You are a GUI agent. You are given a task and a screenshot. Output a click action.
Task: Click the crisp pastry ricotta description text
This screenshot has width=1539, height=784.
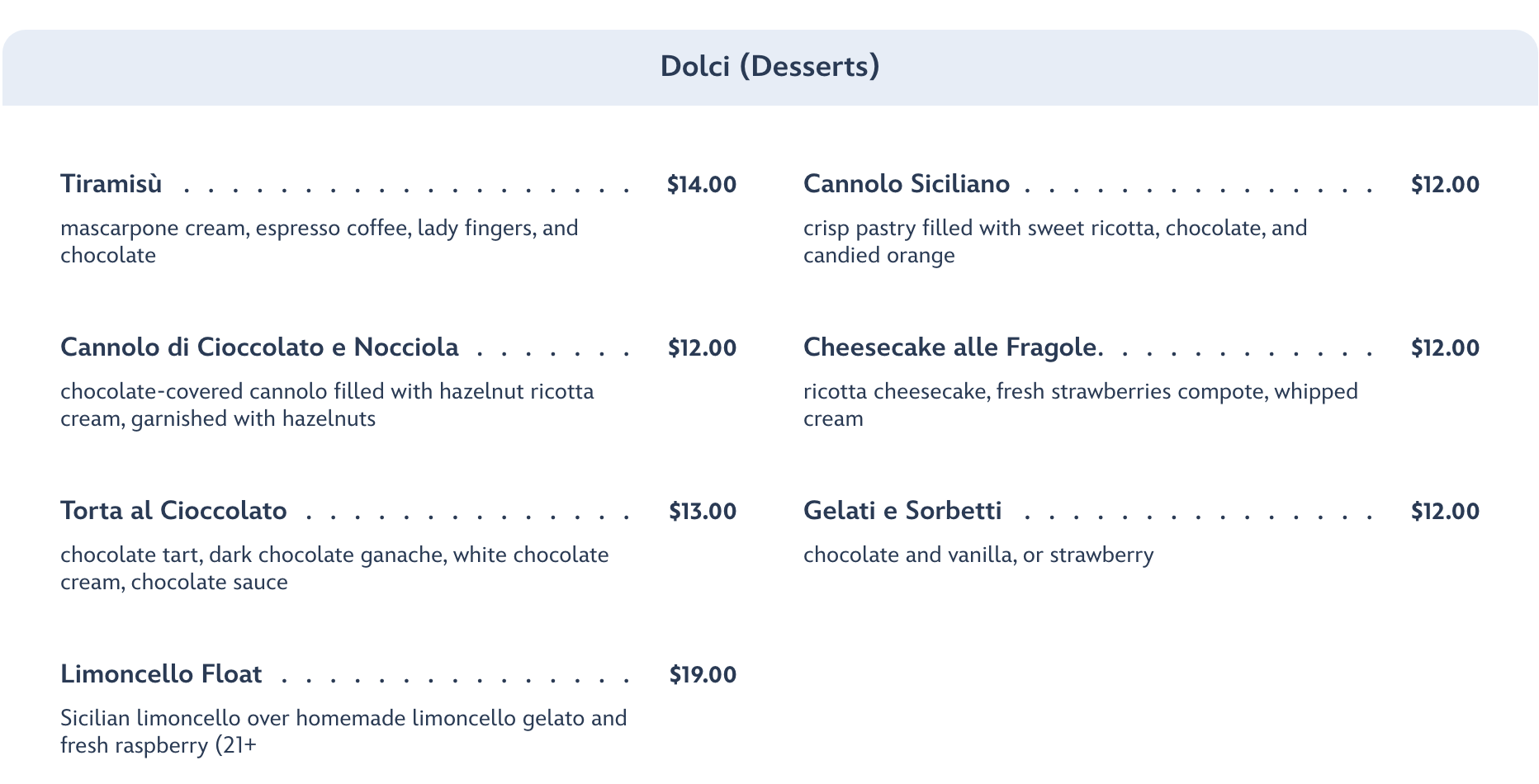pyautogui.click(x=1054, y=241)
